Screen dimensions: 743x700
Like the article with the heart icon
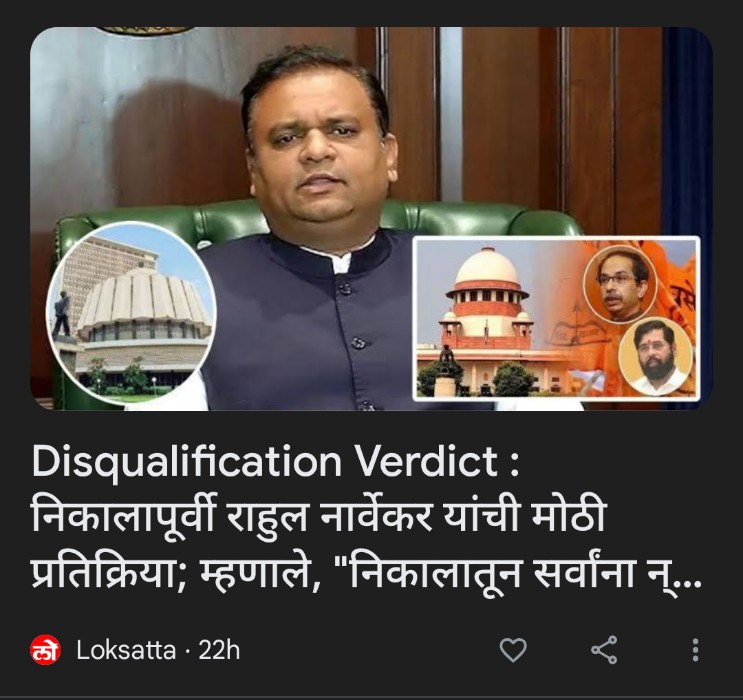(x=513, y=649)
